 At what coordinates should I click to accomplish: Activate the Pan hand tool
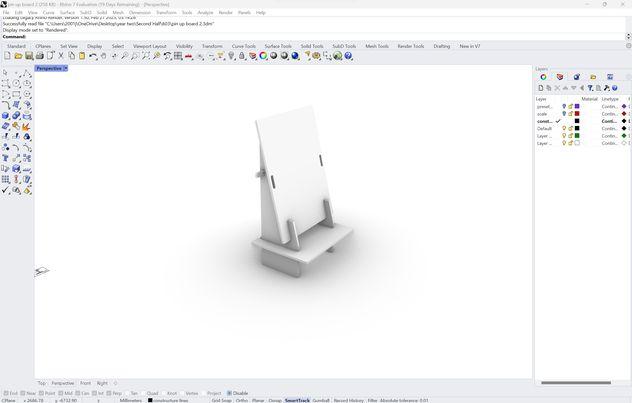tap(104, 56)
